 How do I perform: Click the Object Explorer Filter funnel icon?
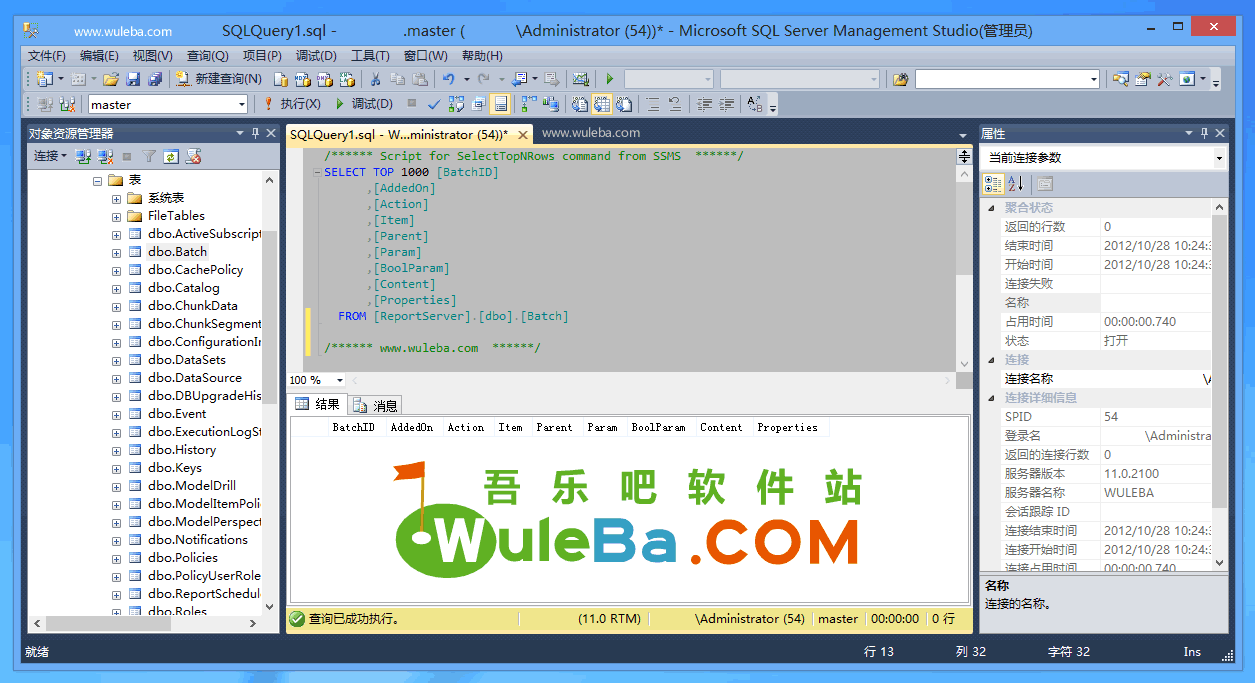(x=149, y=156)
